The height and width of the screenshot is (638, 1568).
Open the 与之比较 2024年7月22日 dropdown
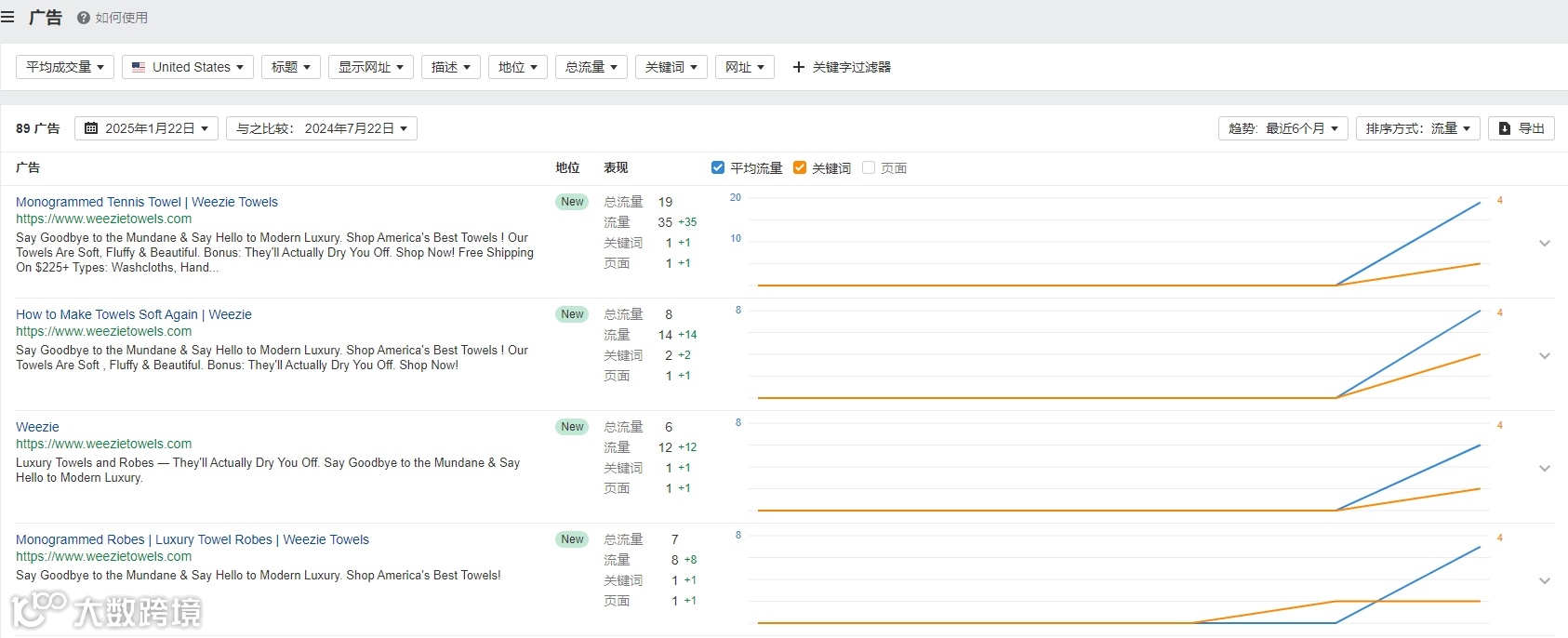click(322, 128)
